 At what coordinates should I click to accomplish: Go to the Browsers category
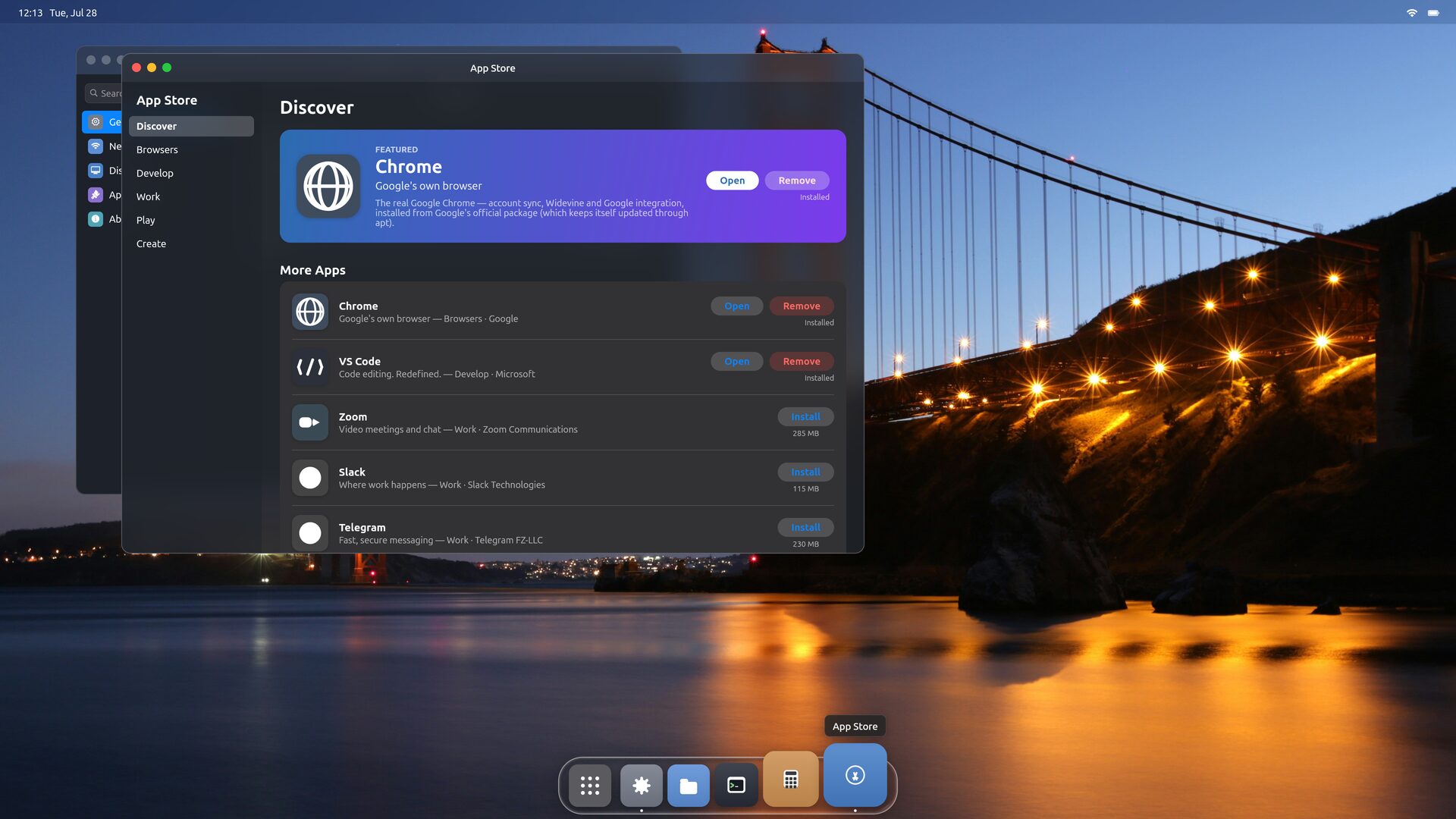[191, 149]
